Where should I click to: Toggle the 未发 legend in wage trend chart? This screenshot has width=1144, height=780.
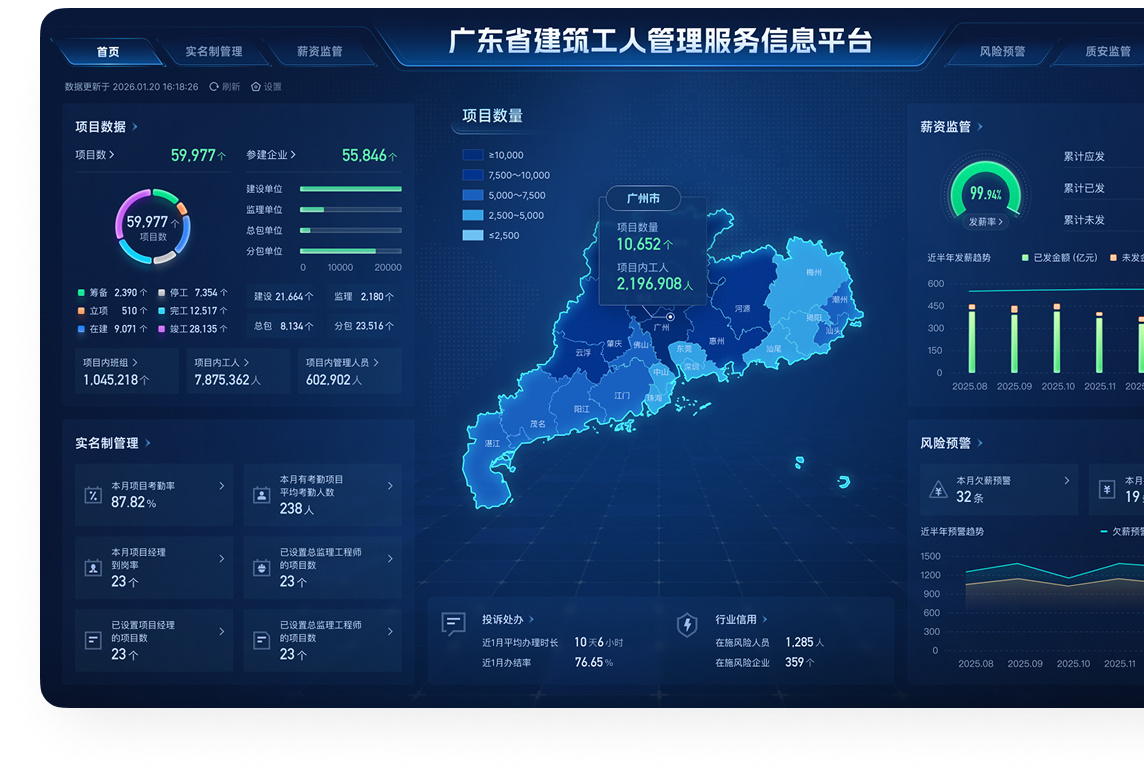click(1128, 257)
